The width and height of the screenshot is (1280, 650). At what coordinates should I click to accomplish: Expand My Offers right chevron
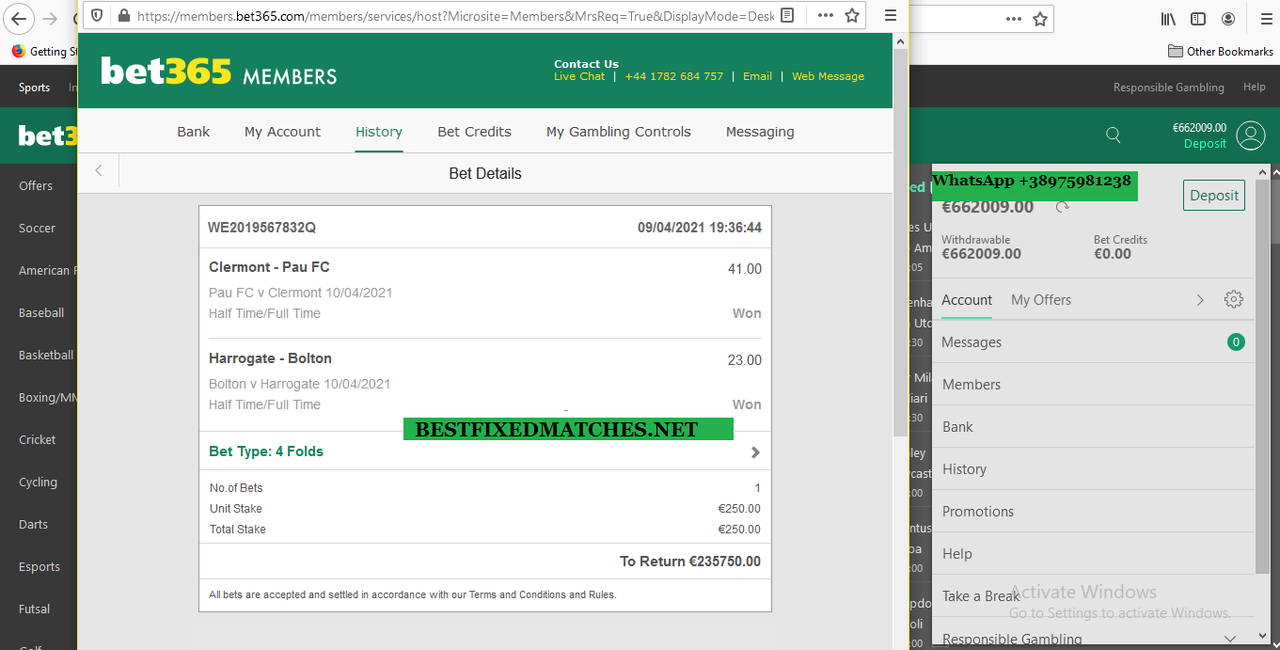click(1201, 300)
